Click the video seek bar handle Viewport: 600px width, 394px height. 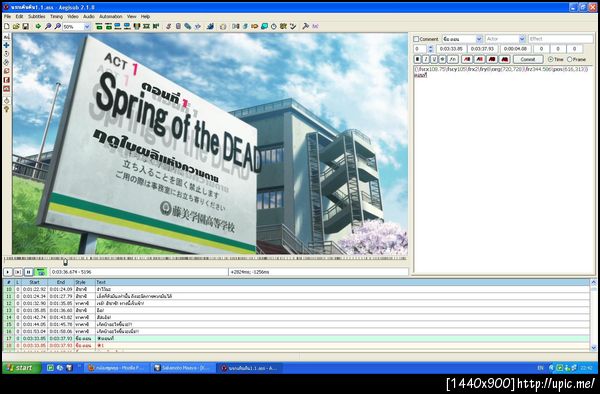[65, 262]
